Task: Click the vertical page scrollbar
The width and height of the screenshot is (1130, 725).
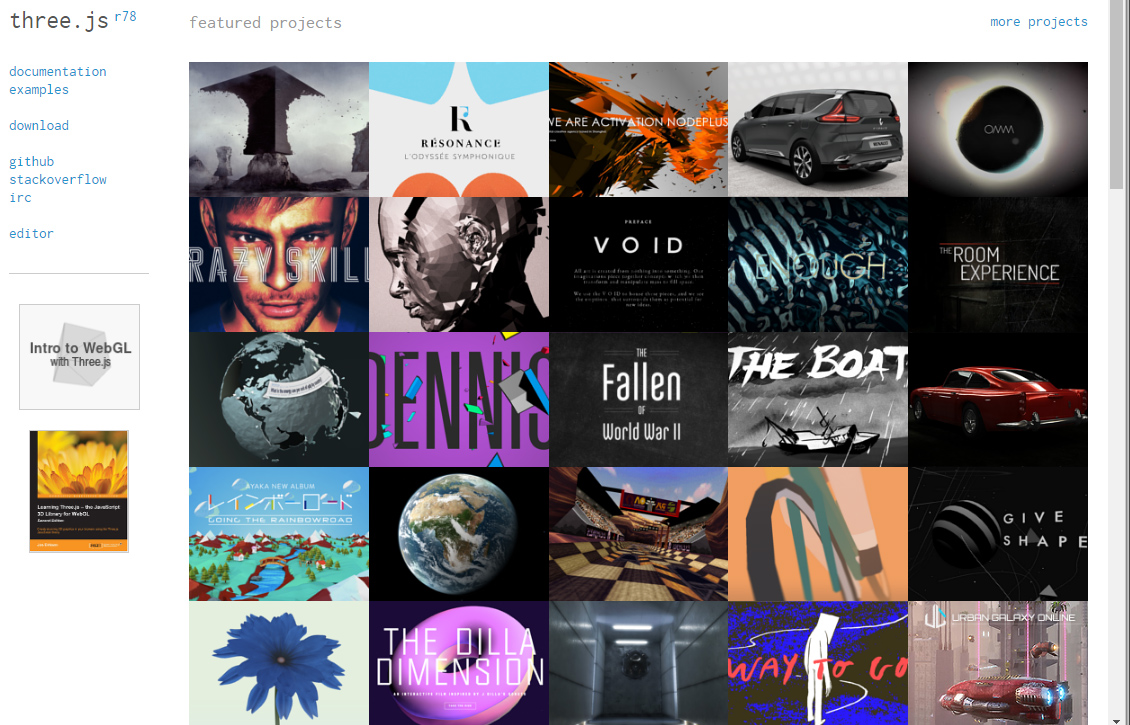Action: (1117, 362)
